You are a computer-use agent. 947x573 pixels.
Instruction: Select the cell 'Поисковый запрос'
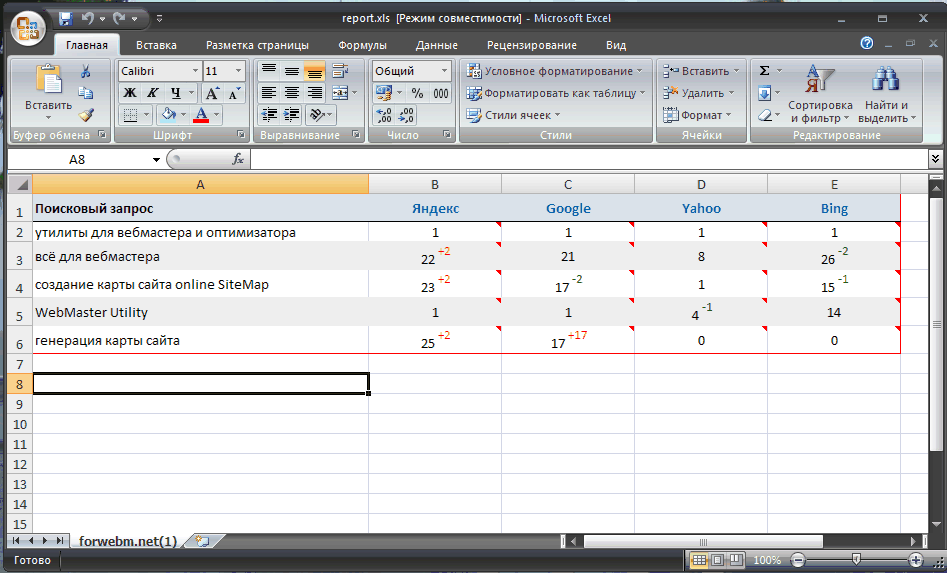[200, 209]
